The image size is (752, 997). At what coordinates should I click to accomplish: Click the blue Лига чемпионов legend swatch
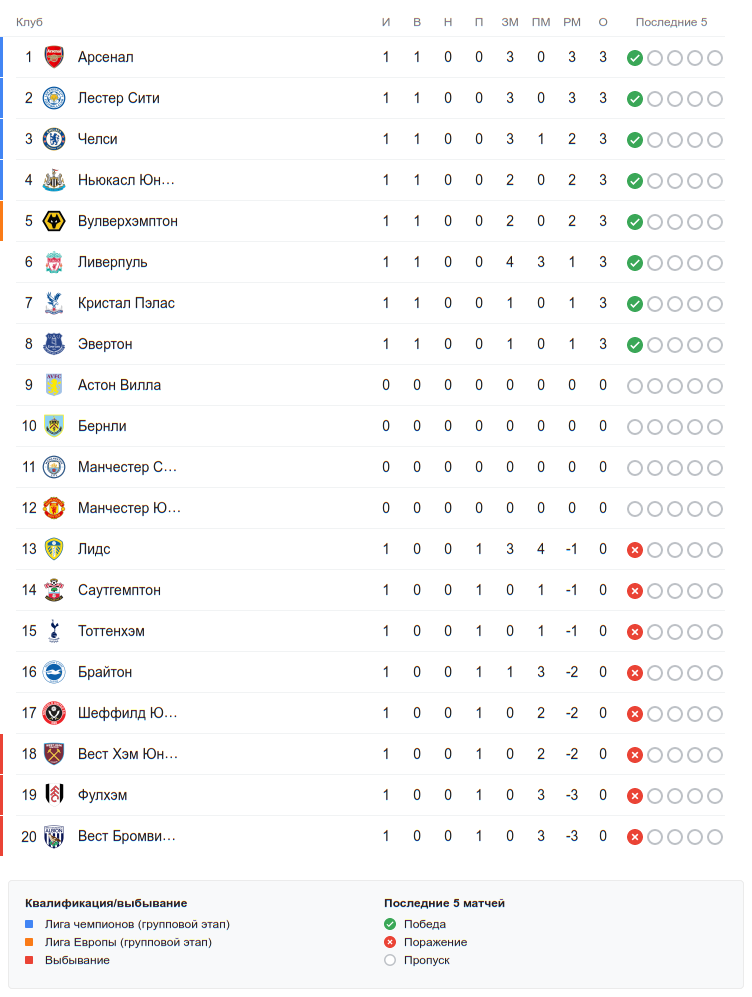[29, 924]
